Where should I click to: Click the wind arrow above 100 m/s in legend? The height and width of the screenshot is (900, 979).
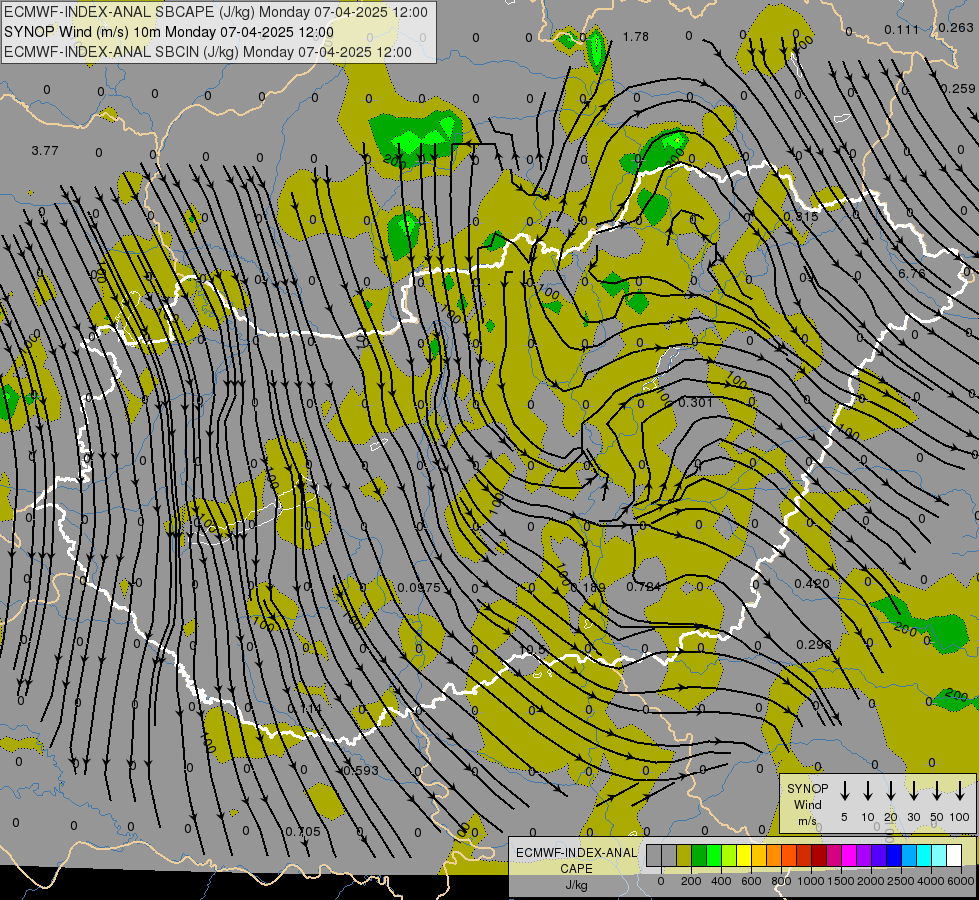pyautogui.click(x=960, y=790)
